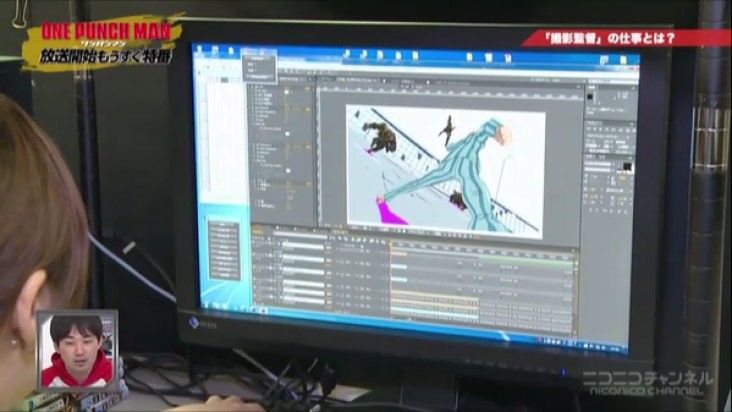The width and height of the screenshot is (732, 412).
Task: Select the short orange bar of the top timeline layer
Action: coord(399,254)
